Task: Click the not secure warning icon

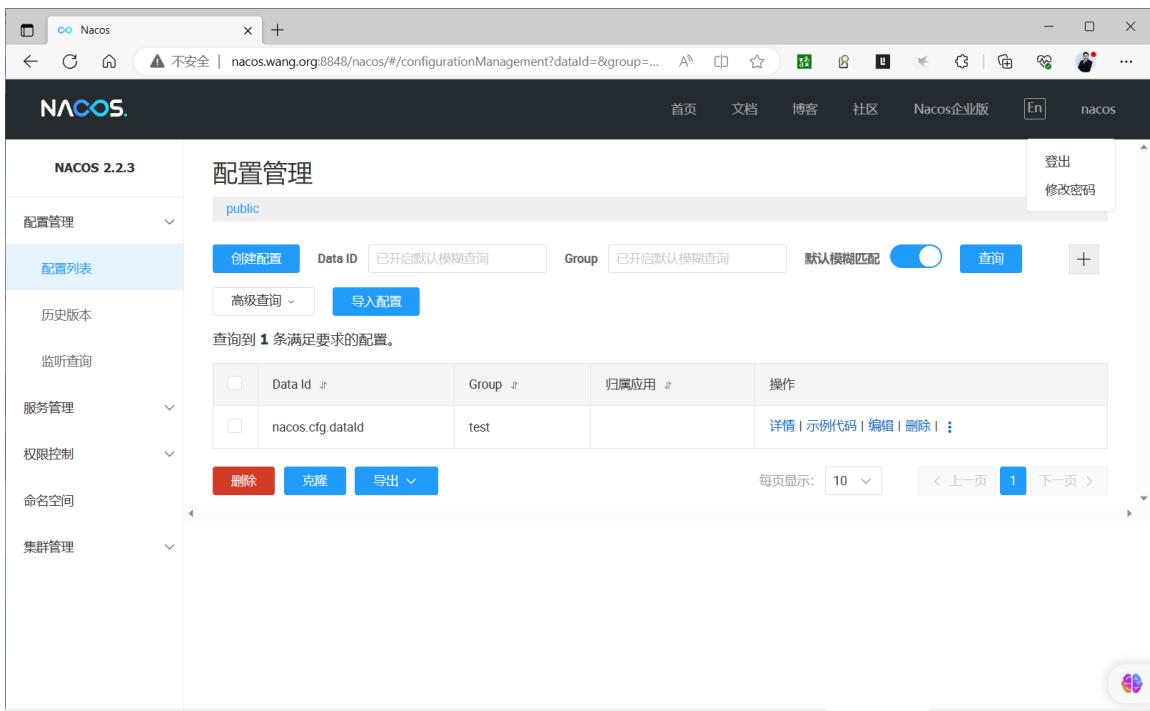Action: pos(156,62)
